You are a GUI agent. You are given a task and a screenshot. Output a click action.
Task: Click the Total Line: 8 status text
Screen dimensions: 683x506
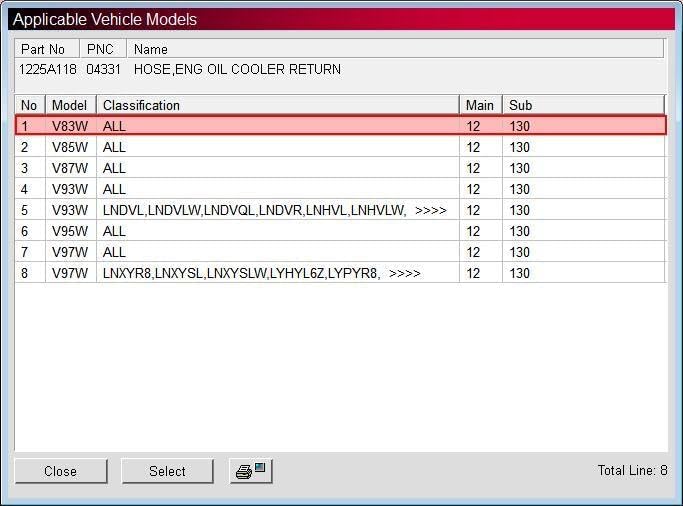click(632, 470)
